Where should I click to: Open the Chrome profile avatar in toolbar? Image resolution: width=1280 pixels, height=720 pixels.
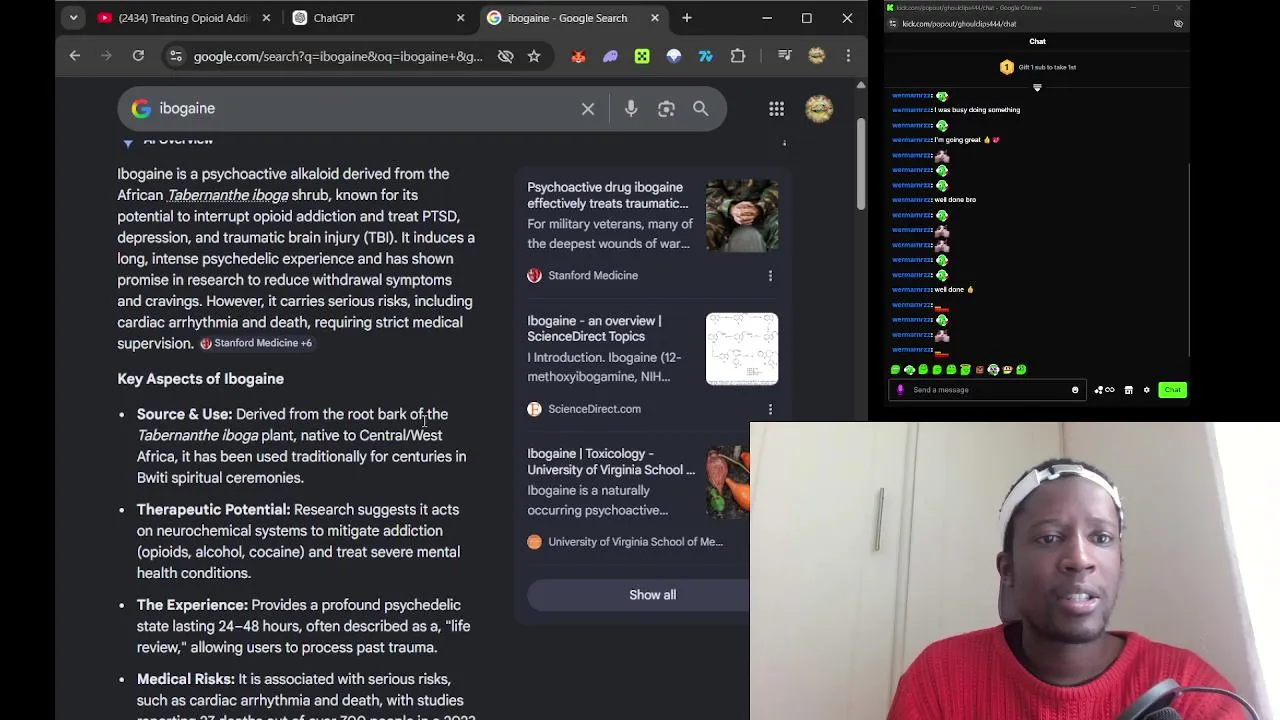coord(817,56)
